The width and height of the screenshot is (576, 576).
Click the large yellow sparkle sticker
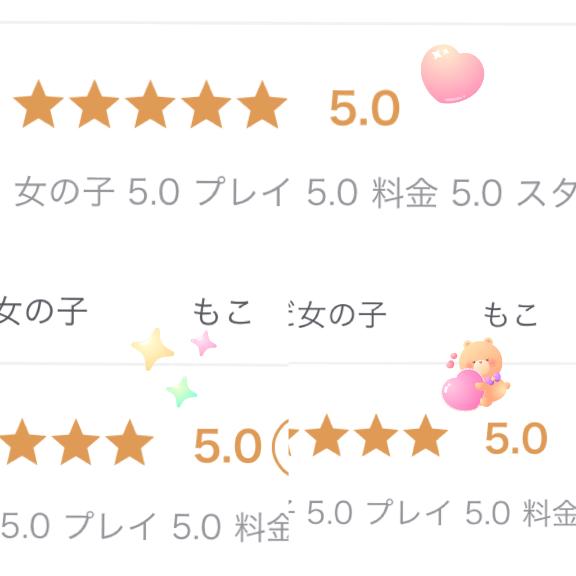[x=152, y=349]
